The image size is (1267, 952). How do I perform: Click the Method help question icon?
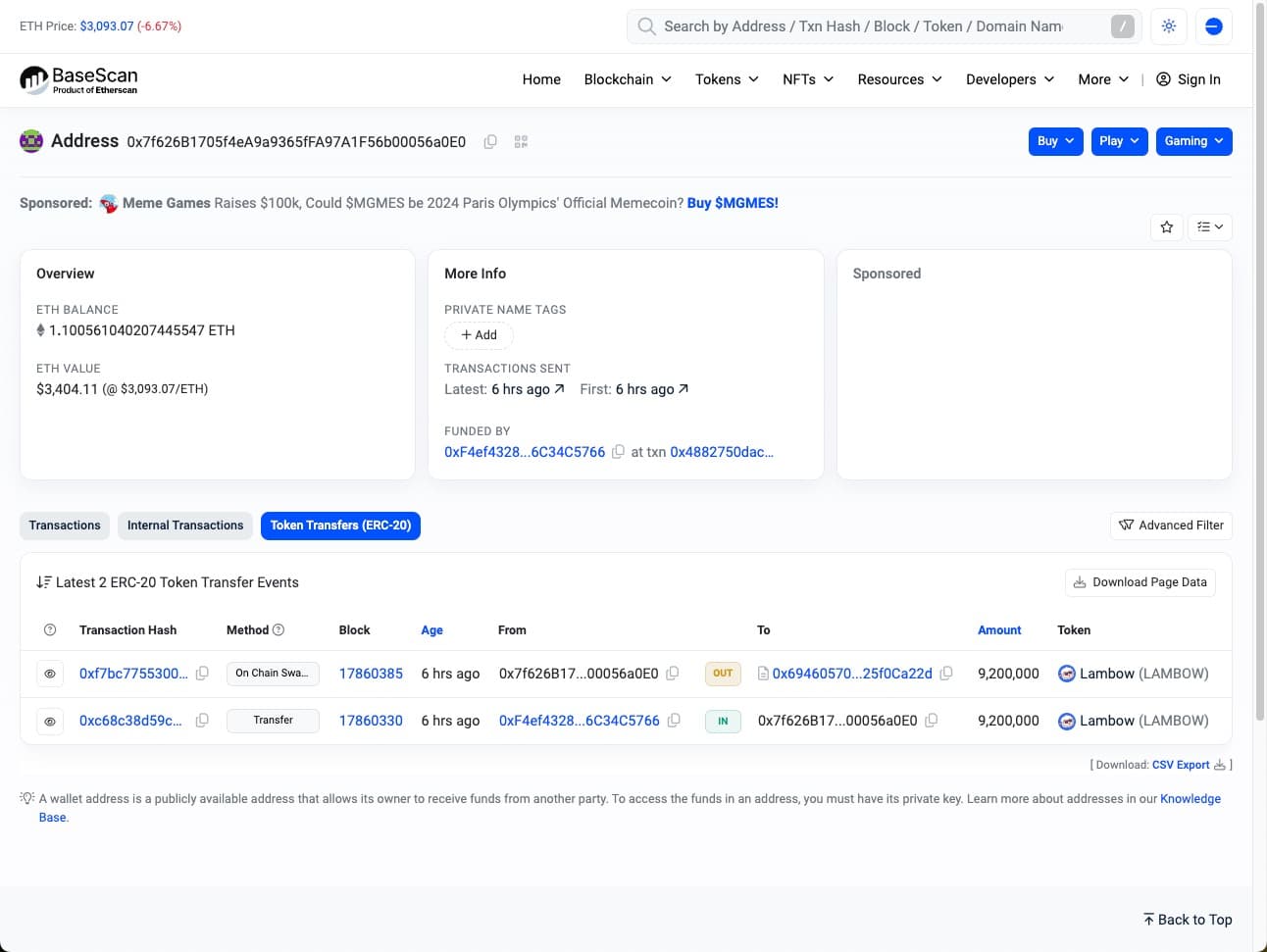tap(279, 629)
